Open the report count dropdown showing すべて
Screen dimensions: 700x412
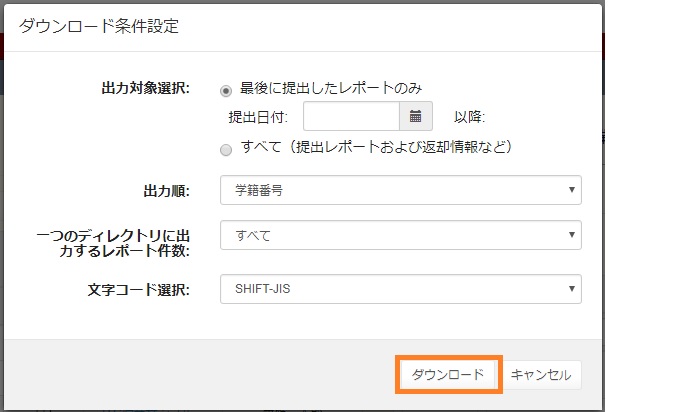click(400, 235)
